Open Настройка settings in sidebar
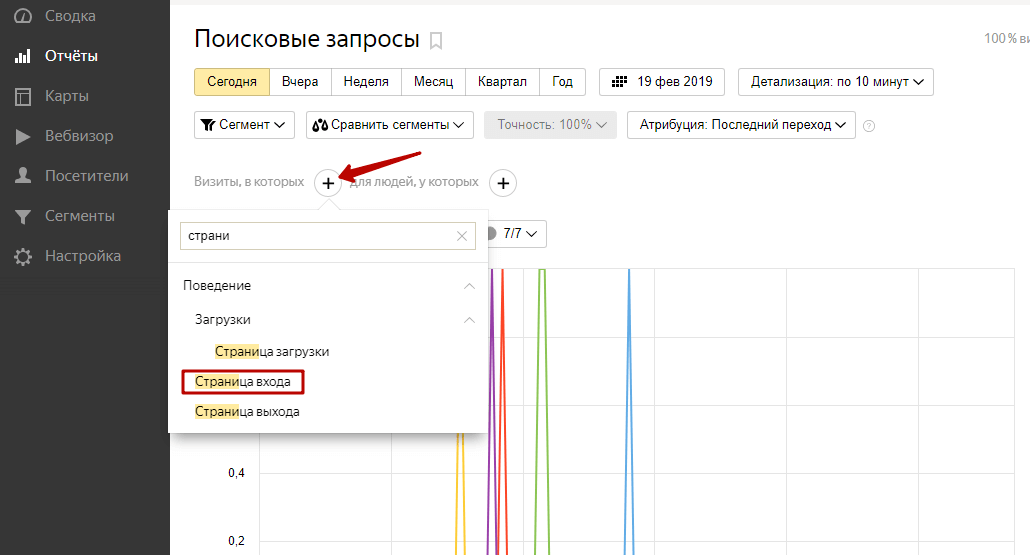The height and width of the screenshot is (555, 1030). point(82,256)
